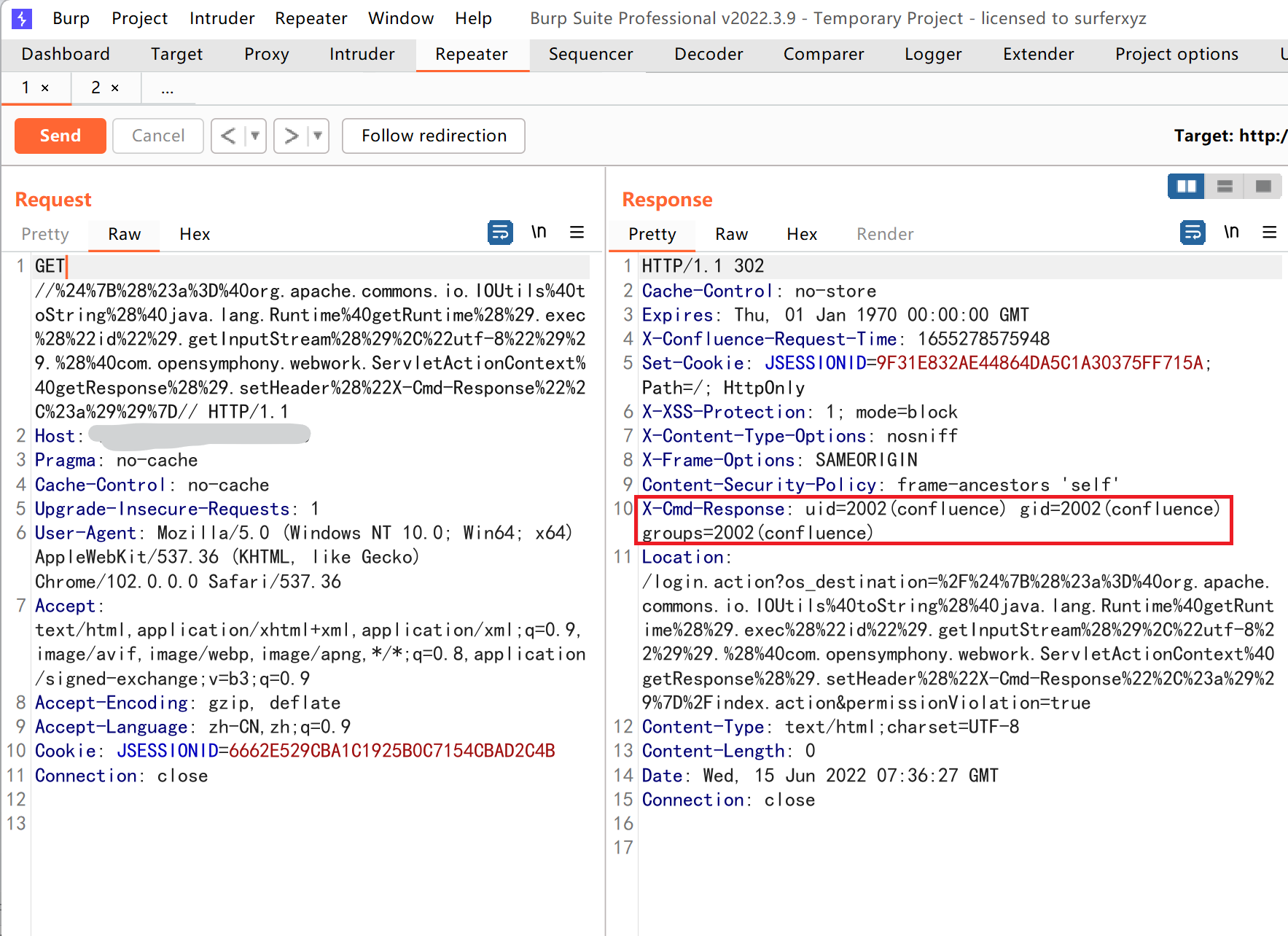The height and width of the screenshot is (936, 1288).
Task: Select Hex view in Request panel
Action: pos(195,234)
